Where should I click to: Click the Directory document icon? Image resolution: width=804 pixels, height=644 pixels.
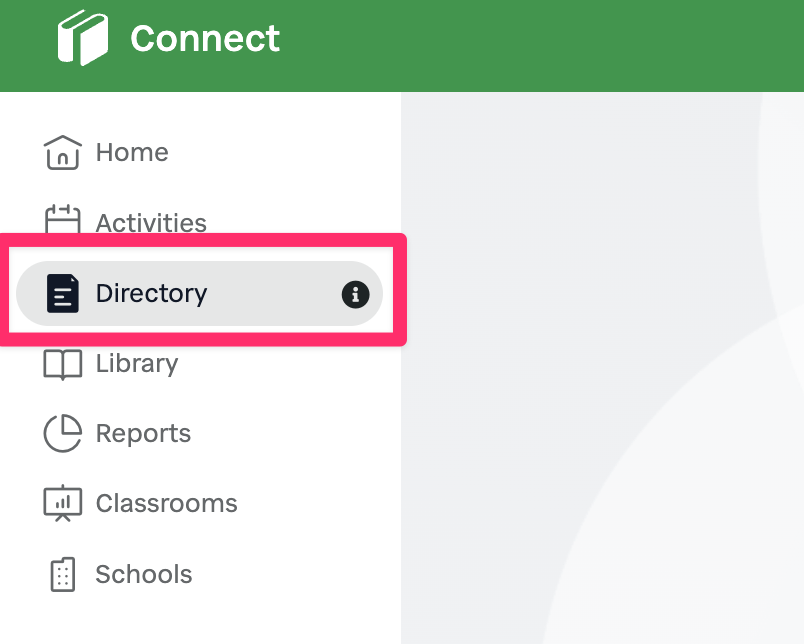(63, 294)
